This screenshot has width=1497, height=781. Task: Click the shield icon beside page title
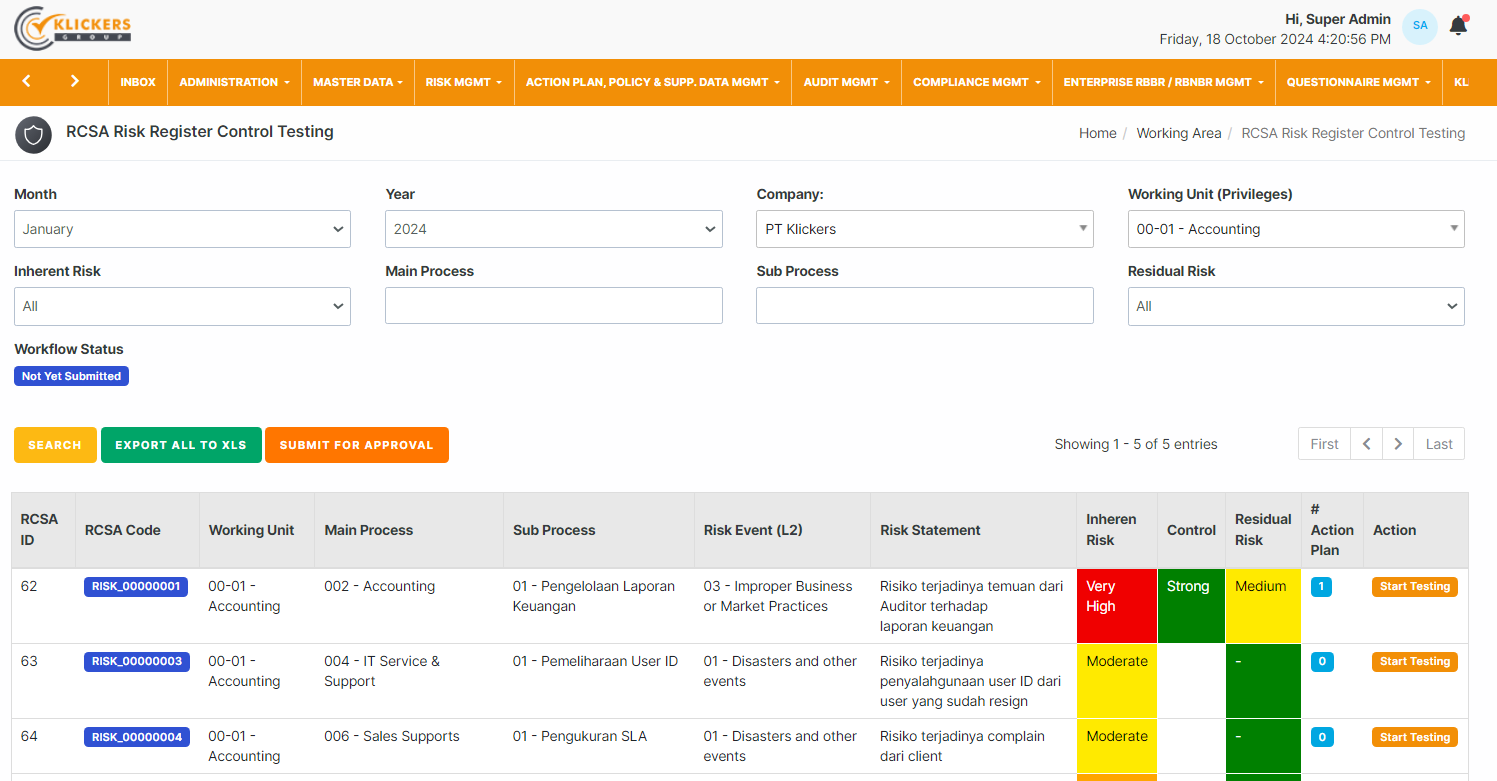[33, 135]
